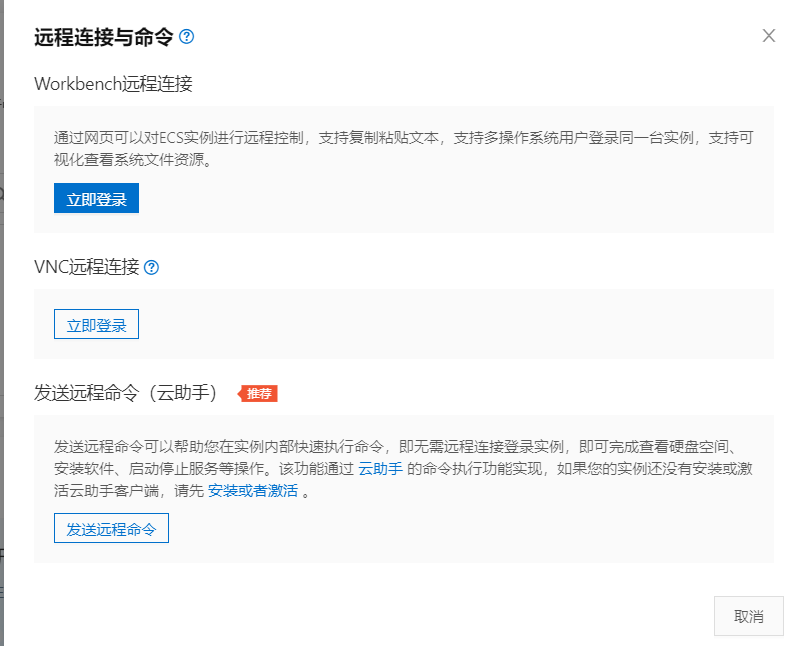
Task: Click the 发送远程命令（云助手） heading
Action: tap(125, 392)
